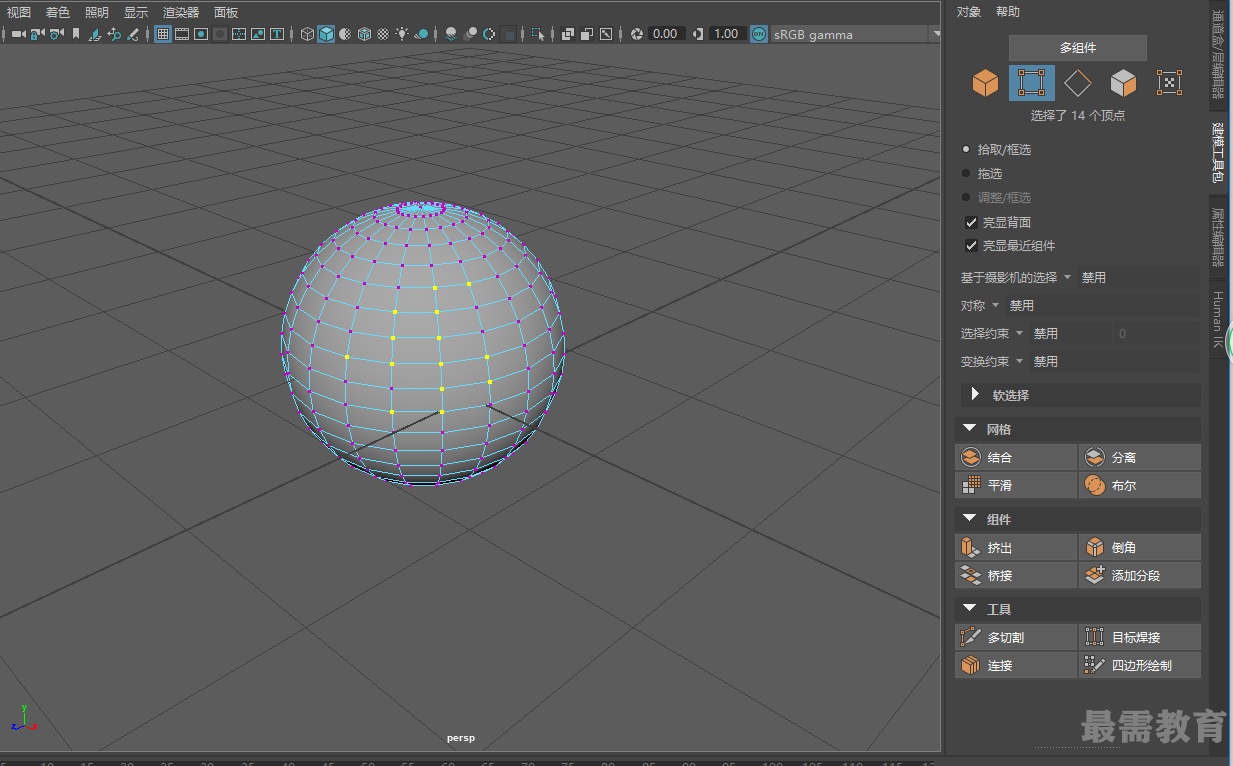Toggle the textured display icon
Image resolution: width=1233 pixels, height=766 pixels.
(383, 34)
